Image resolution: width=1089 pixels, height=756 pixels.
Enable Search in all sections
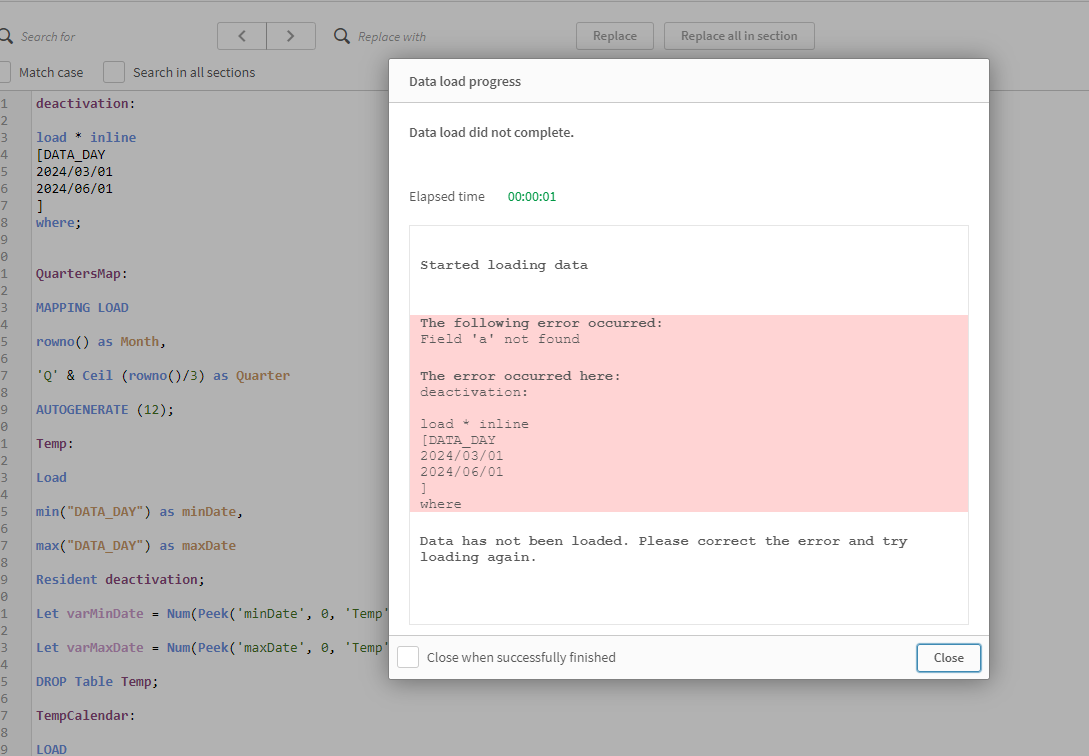(113, 72)
